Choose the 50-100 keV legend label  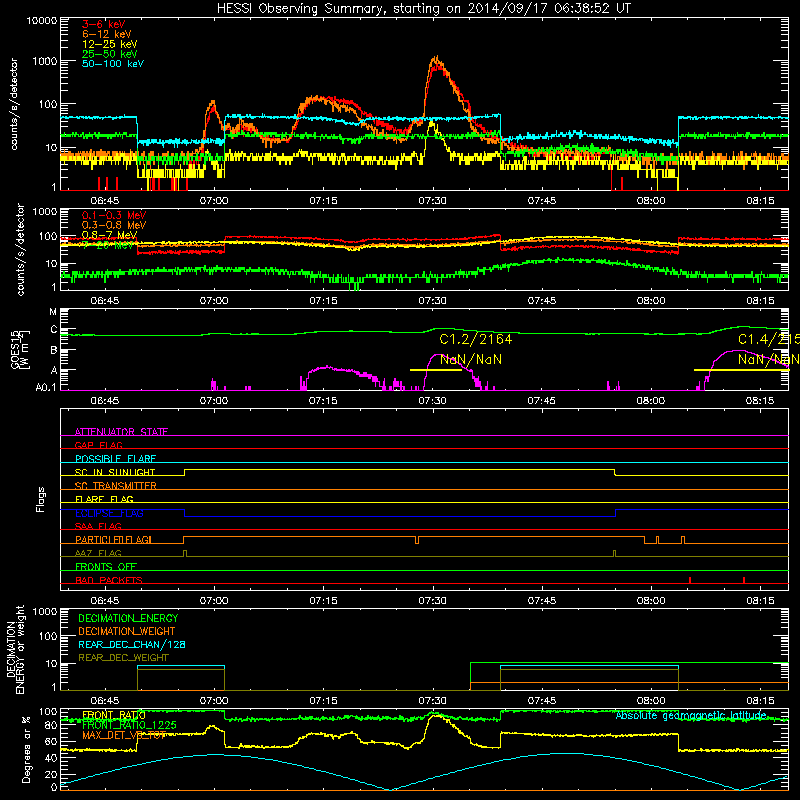[x=112, y=64]
